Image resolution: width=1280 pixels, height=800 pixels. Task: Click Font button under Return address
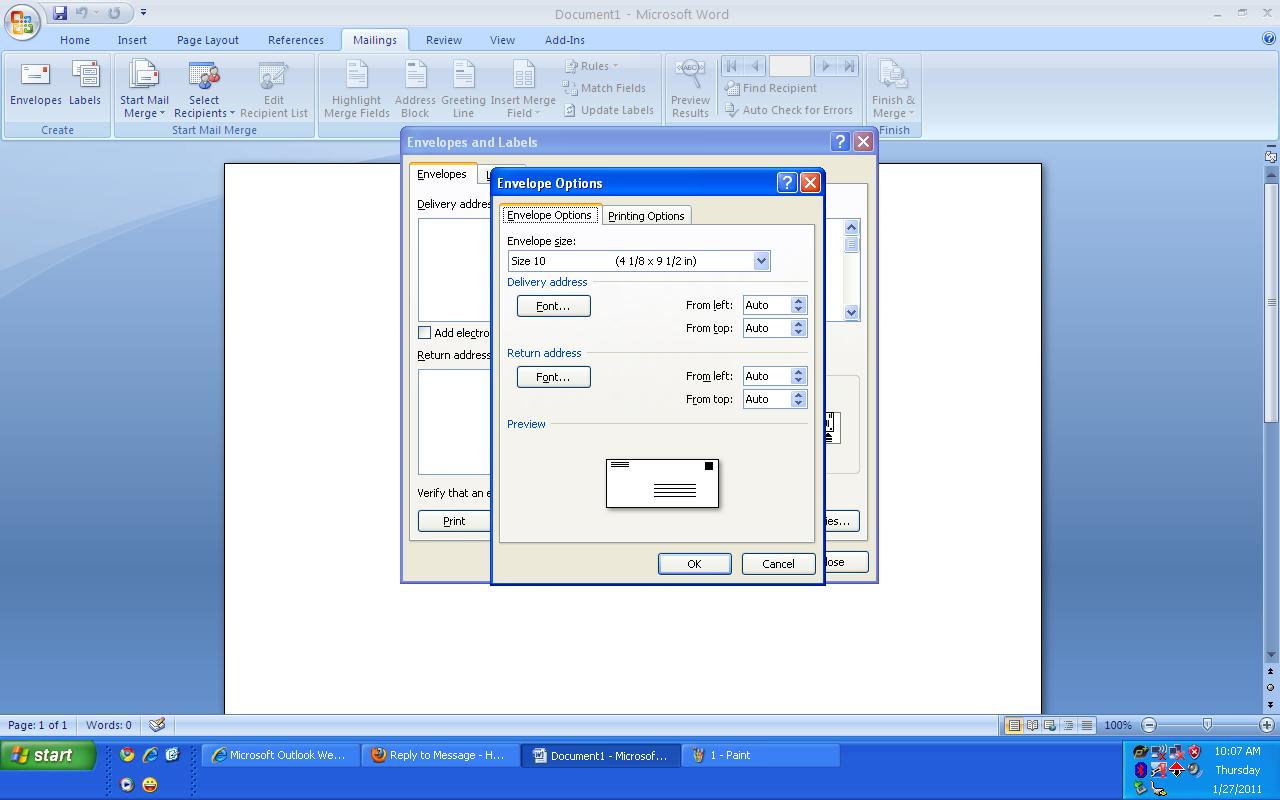(553, 377)
